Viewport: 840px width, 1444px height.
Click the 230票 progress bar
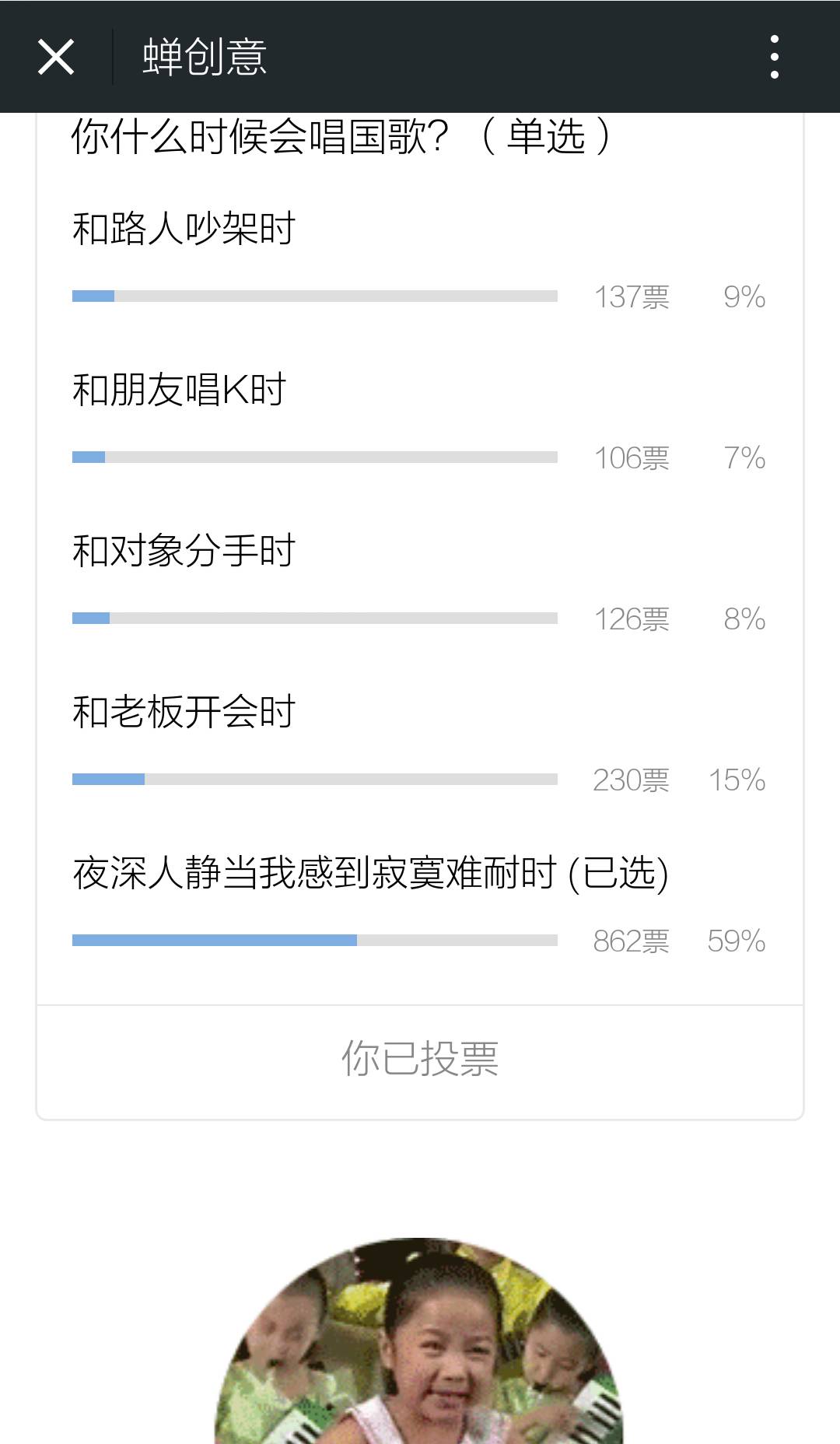[x=315, y=779]
